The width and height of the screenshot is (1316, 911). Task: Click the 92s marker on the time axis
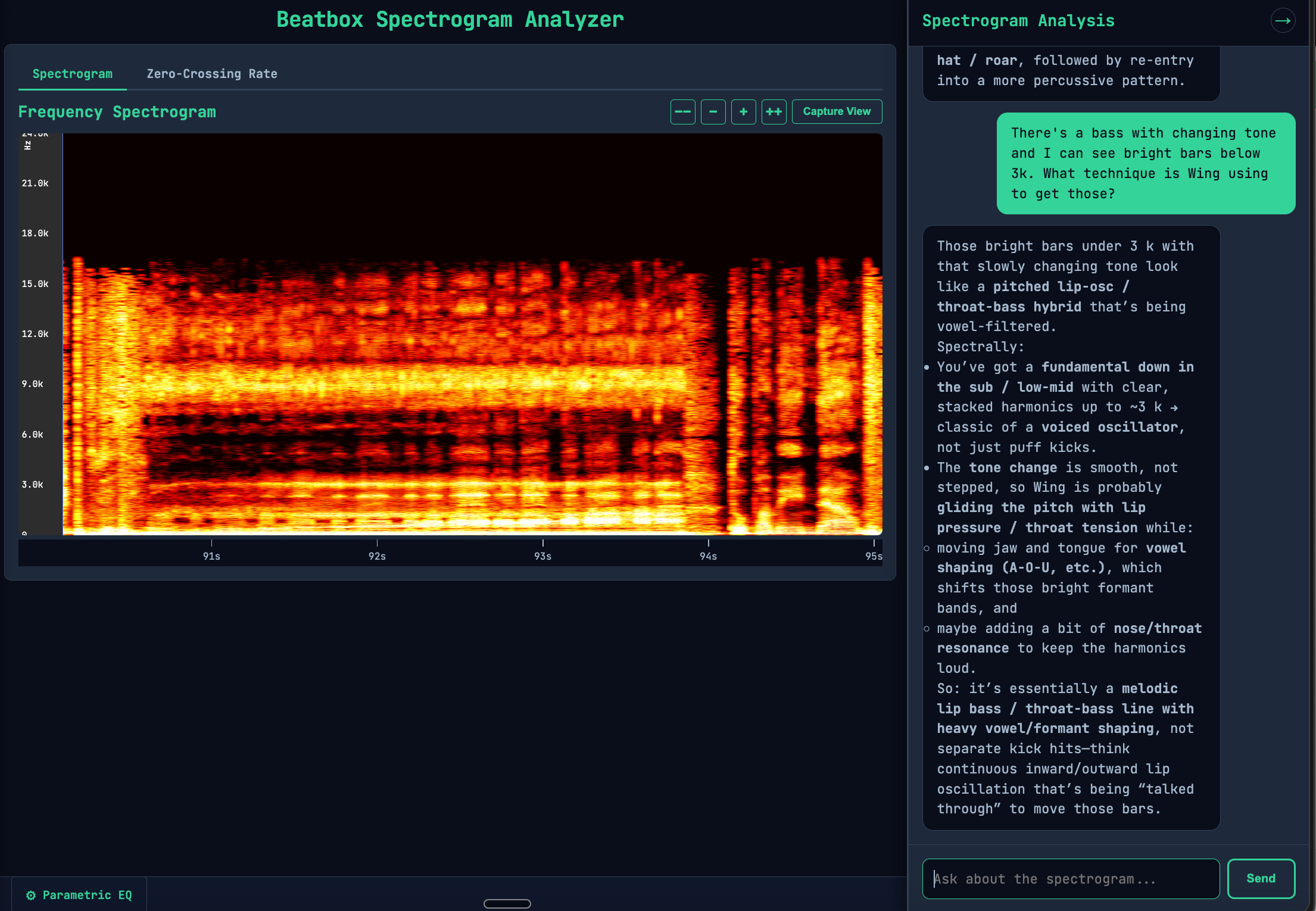coord(377,556)
